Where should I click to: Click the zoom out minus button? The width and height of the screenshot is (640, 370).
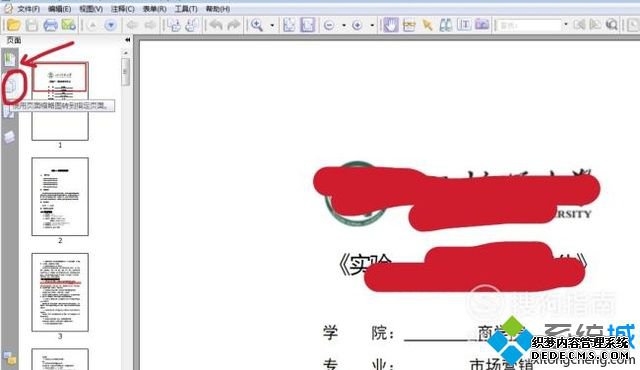point(329,25)
